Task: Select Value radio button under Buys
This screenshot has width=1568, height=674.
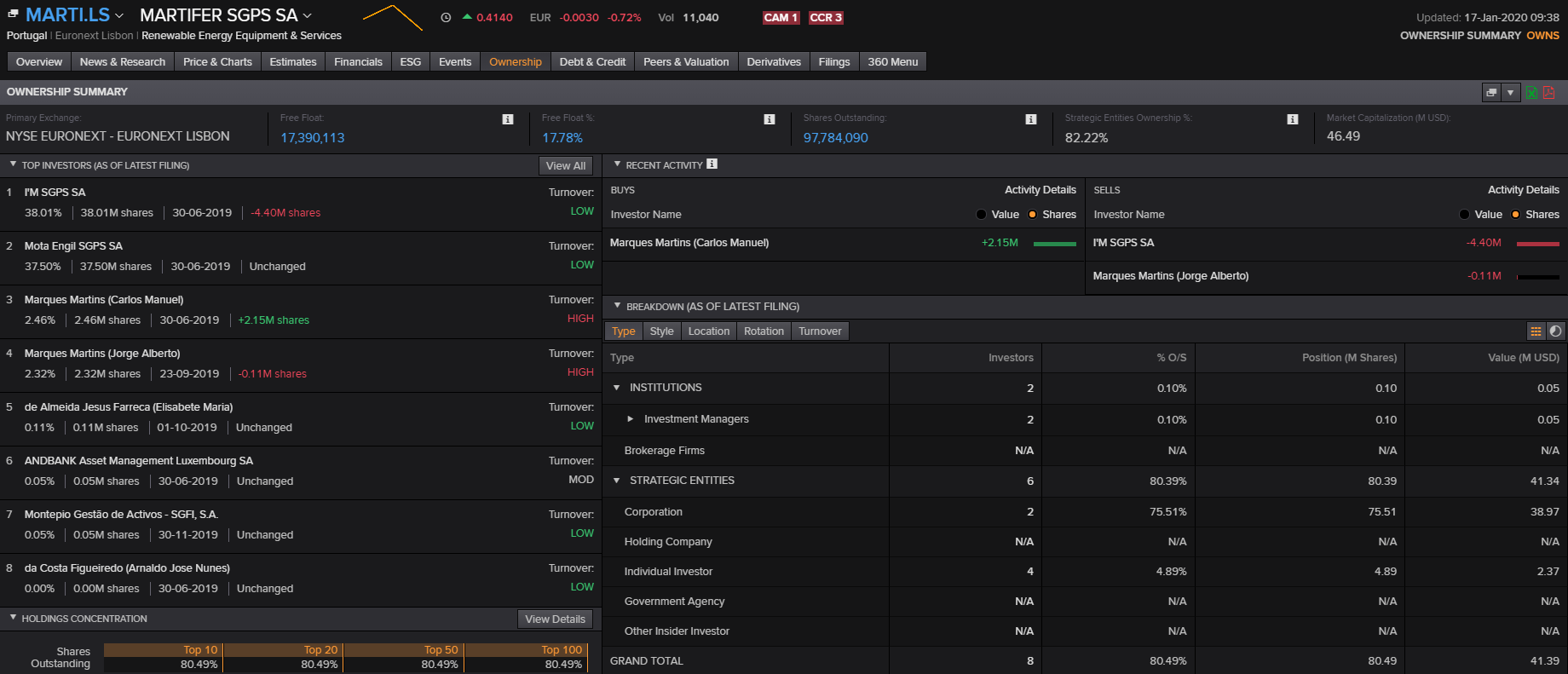Action: (981, 215)
